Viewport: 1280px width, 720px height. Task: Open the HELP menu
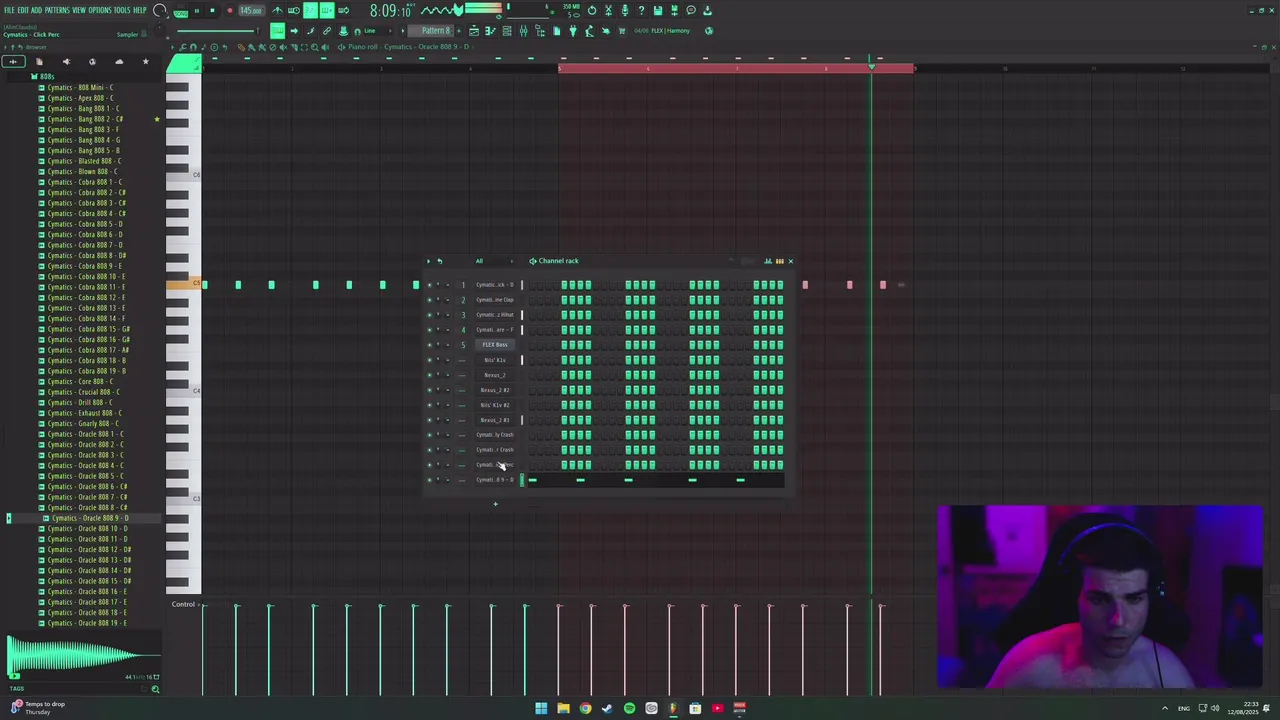(140, 10)
